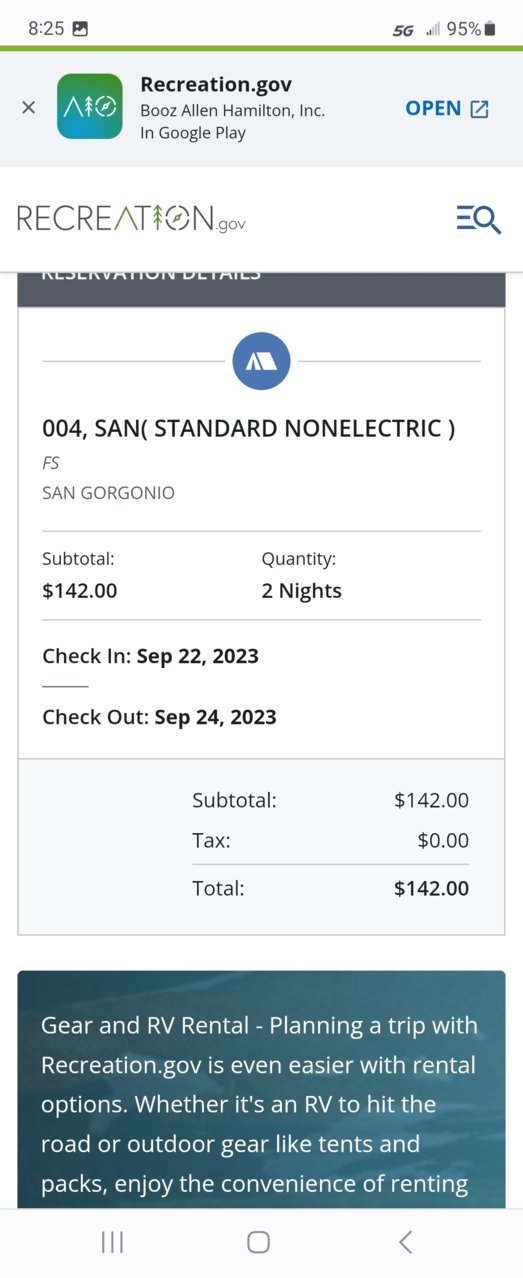Open the Gear and RV Rental banner
Image resolution: width=523 pixels, height=1278 pixels.
click(x=261, y=1090)
